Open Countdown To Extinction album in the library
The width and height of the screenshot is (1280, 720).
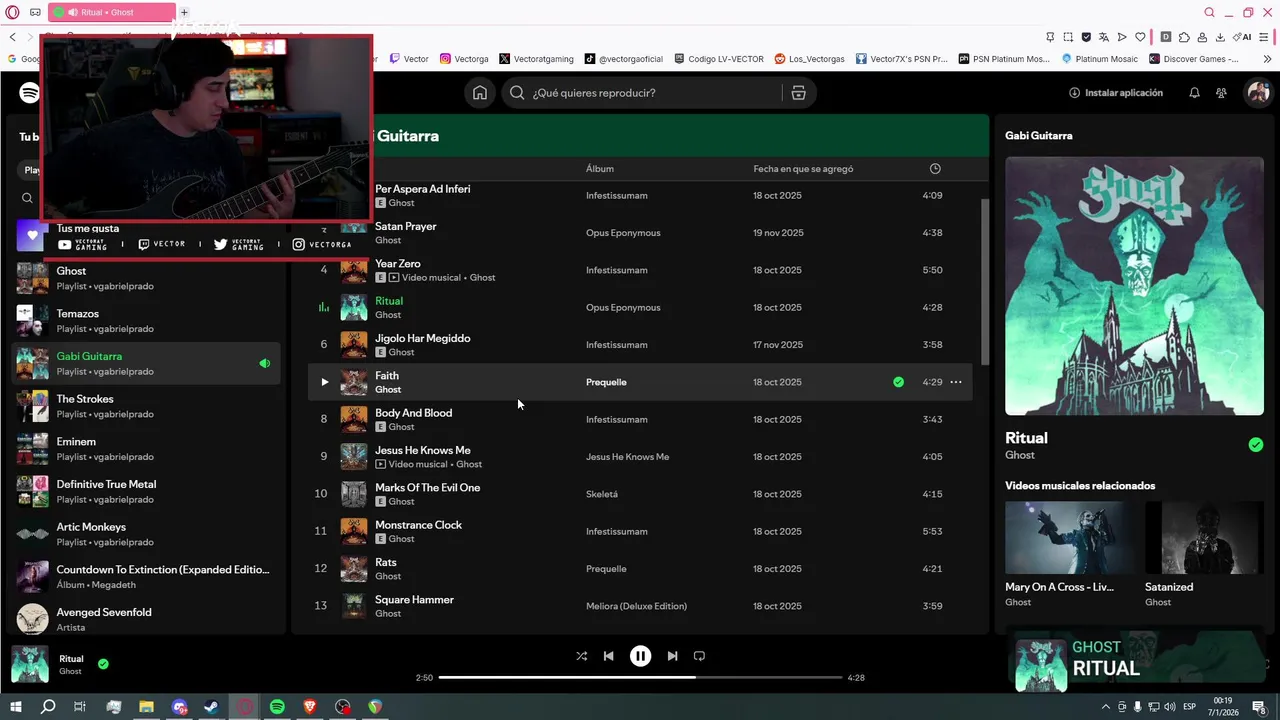(x=146, y=577)
